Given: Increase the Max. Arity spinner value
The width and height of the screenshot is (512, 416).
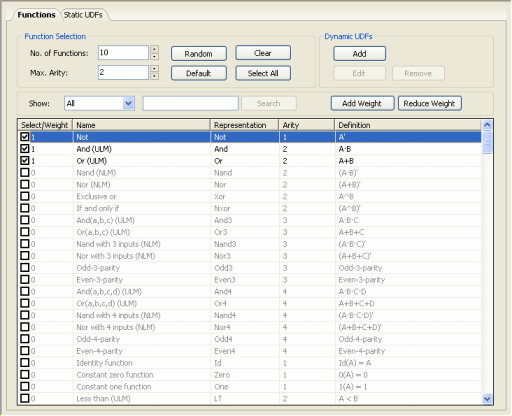Looking at the screenshot, I should [154, 69].
